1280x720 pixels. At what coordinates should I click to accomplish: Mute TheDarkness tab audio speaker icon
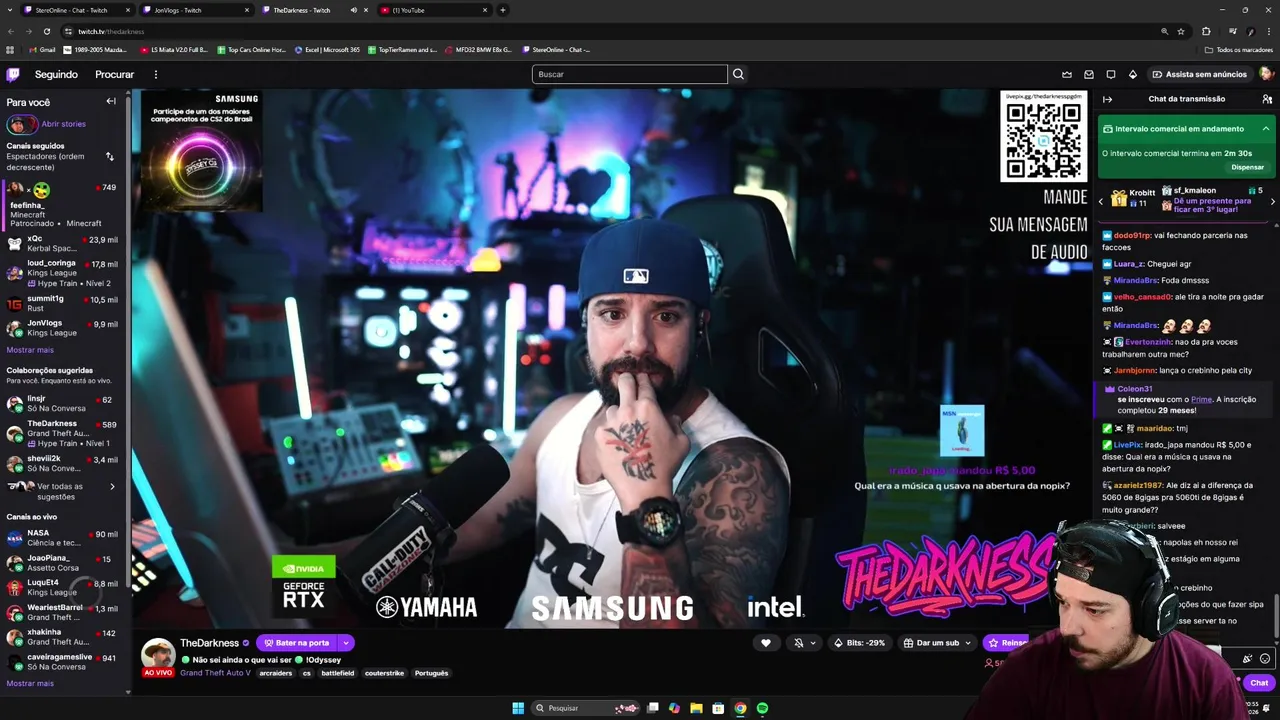pos(353,10)
